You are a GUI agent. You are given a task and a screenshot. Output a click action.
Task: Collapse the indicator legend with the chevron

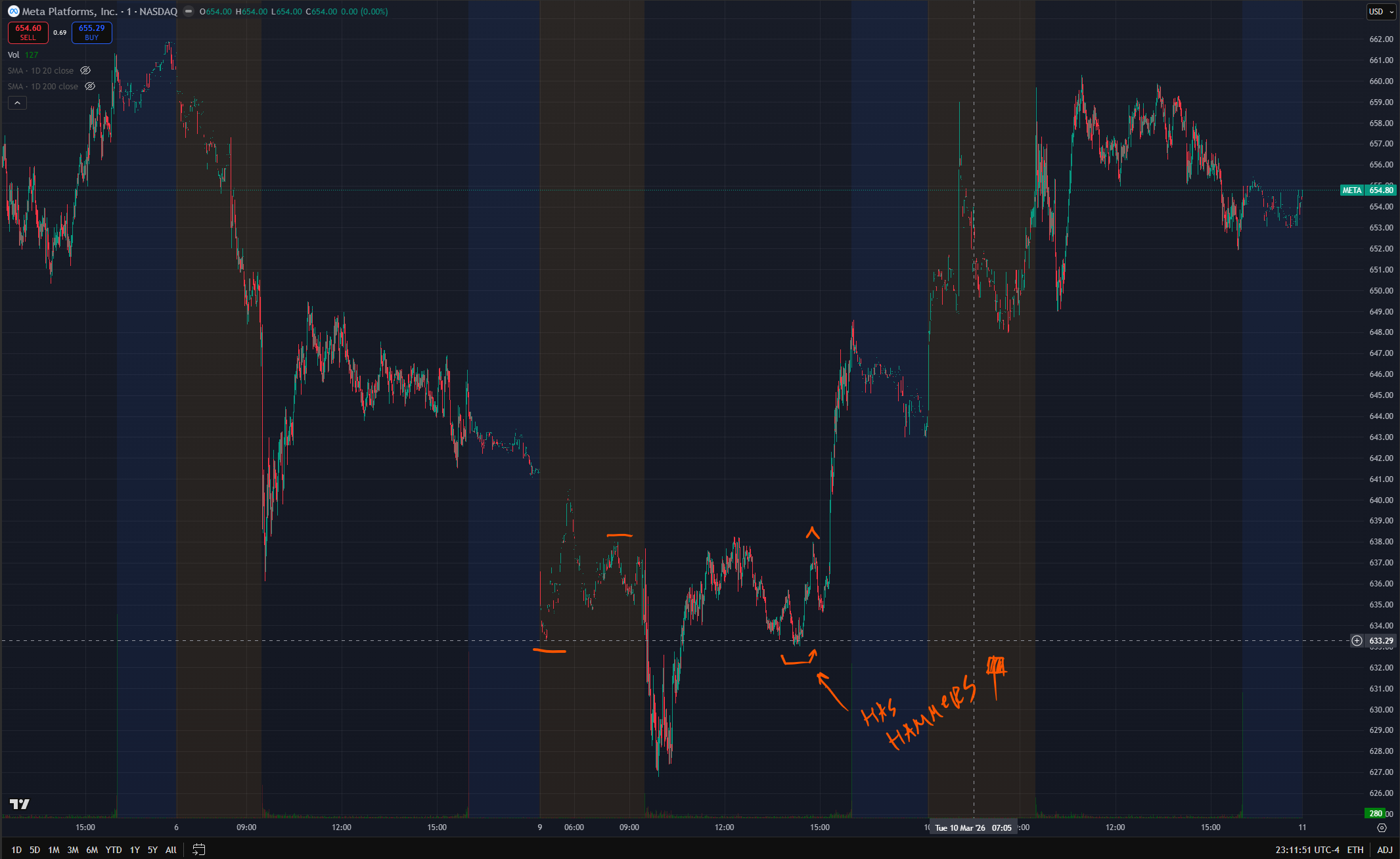(17, 102)
